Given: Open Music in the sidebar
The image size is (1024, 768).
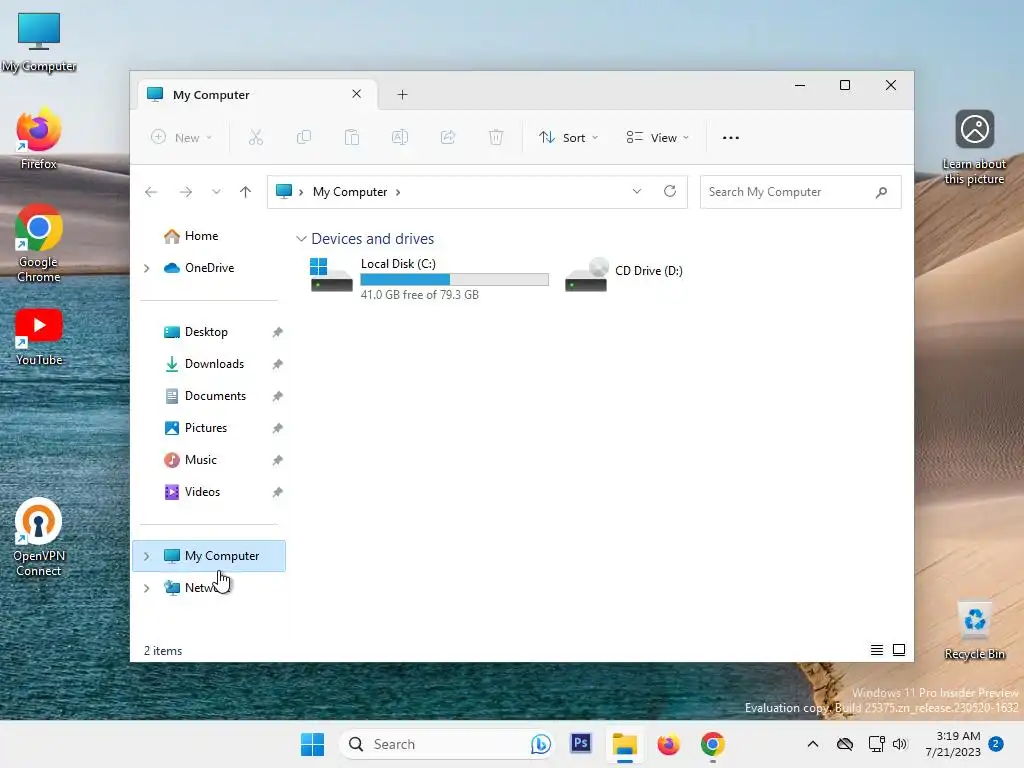Looking at the screenshot, I should 190,460.
